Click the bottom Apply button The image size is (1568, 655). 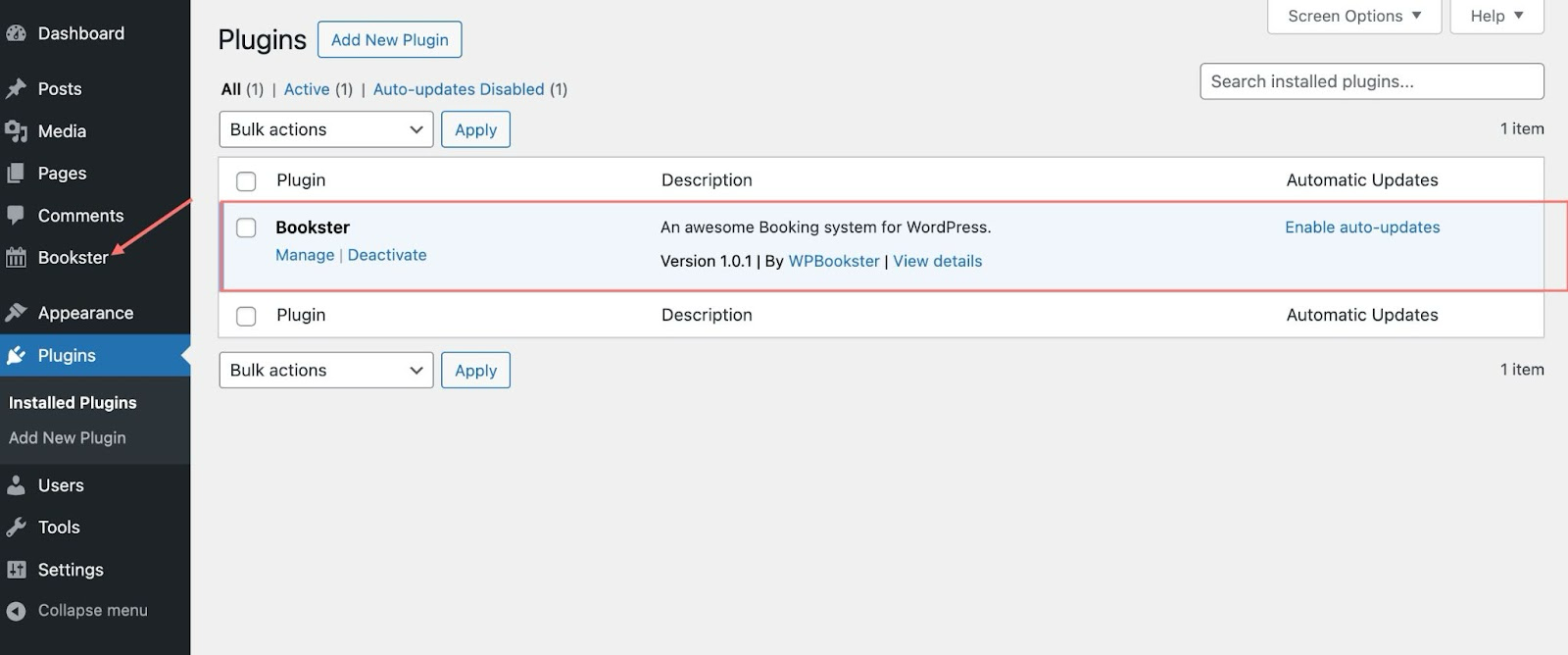coord(475,371)
